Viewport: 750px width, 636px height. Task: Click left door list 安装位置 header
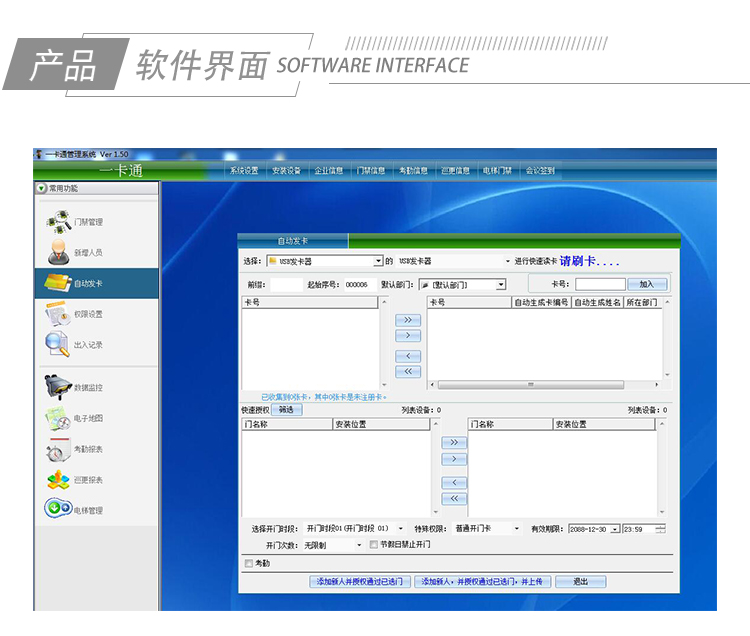pyautogui.click(x=381, y=424)
